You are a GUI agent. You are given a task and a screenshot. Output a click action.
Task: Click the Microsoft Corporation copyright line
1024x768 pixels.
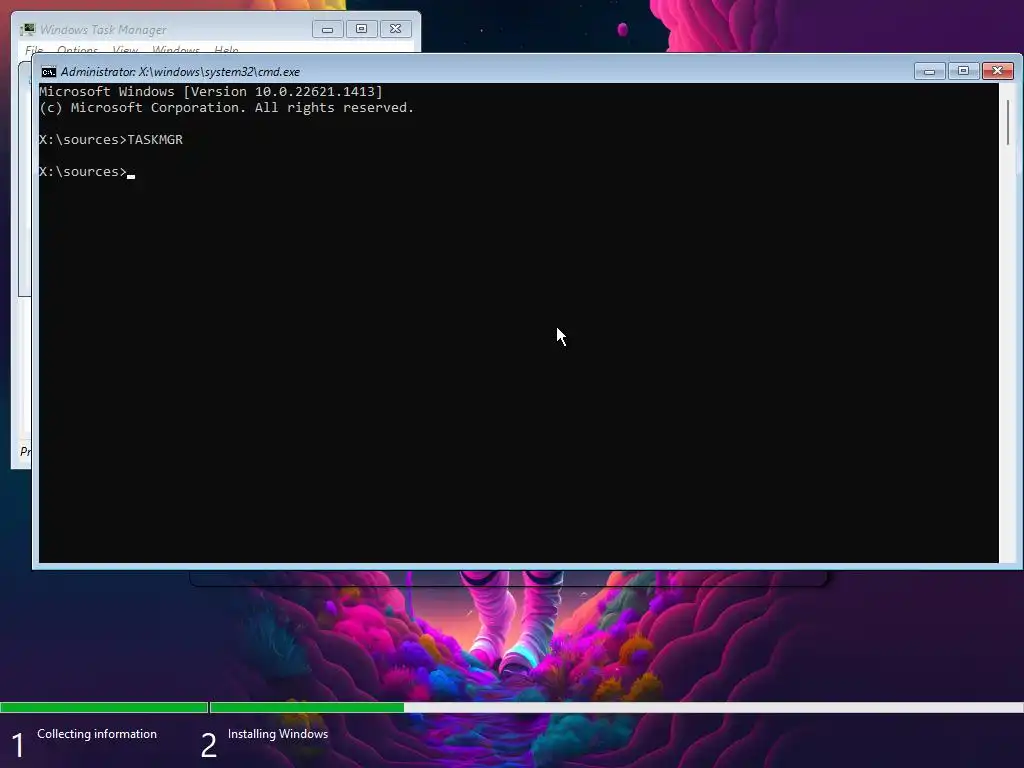pos(227,108)
